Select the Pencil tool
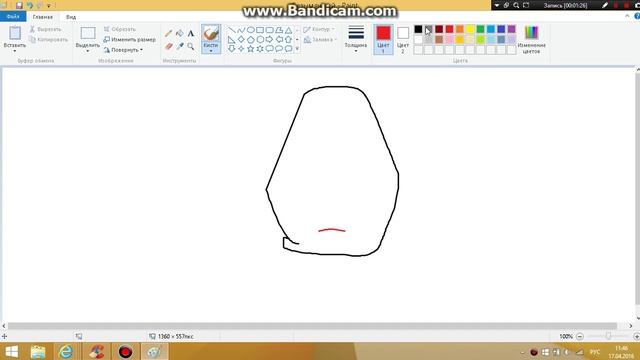 click(168, 33)
